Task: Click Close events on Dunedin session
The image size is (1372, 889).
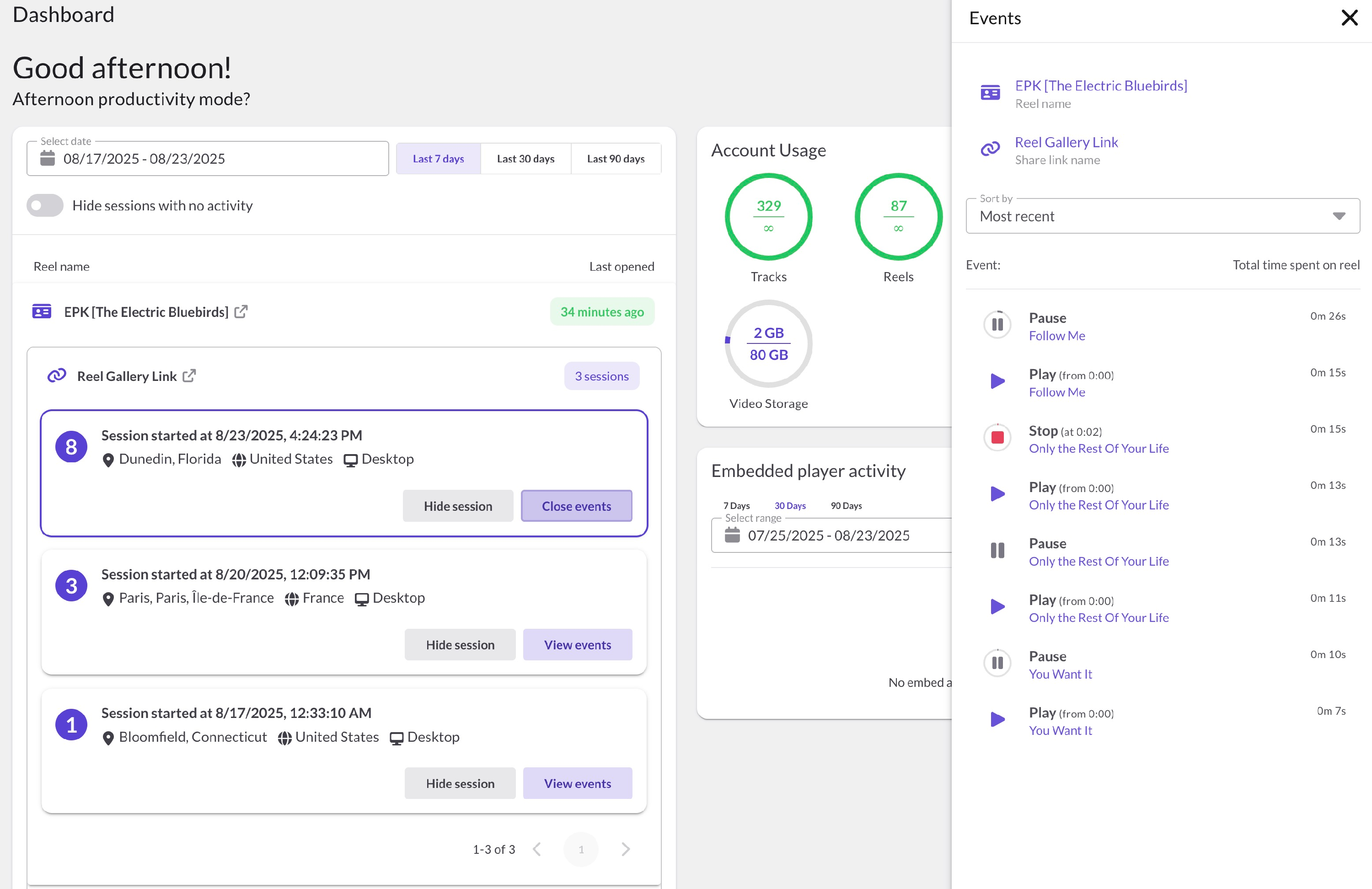Action: [576, 506]
